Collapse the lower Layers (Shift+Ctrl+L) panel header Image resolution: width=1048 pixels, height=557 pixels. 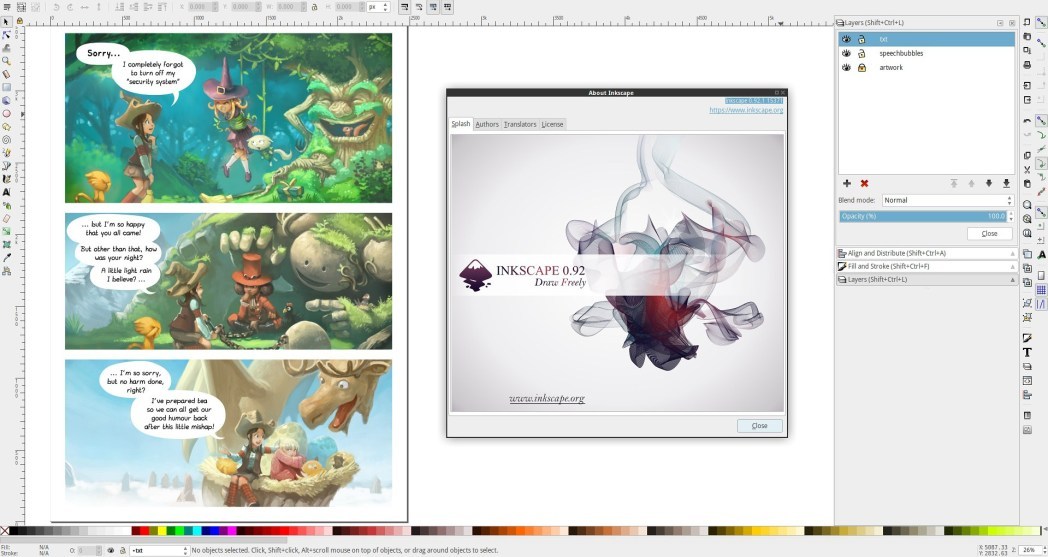[x=926, y=280]
